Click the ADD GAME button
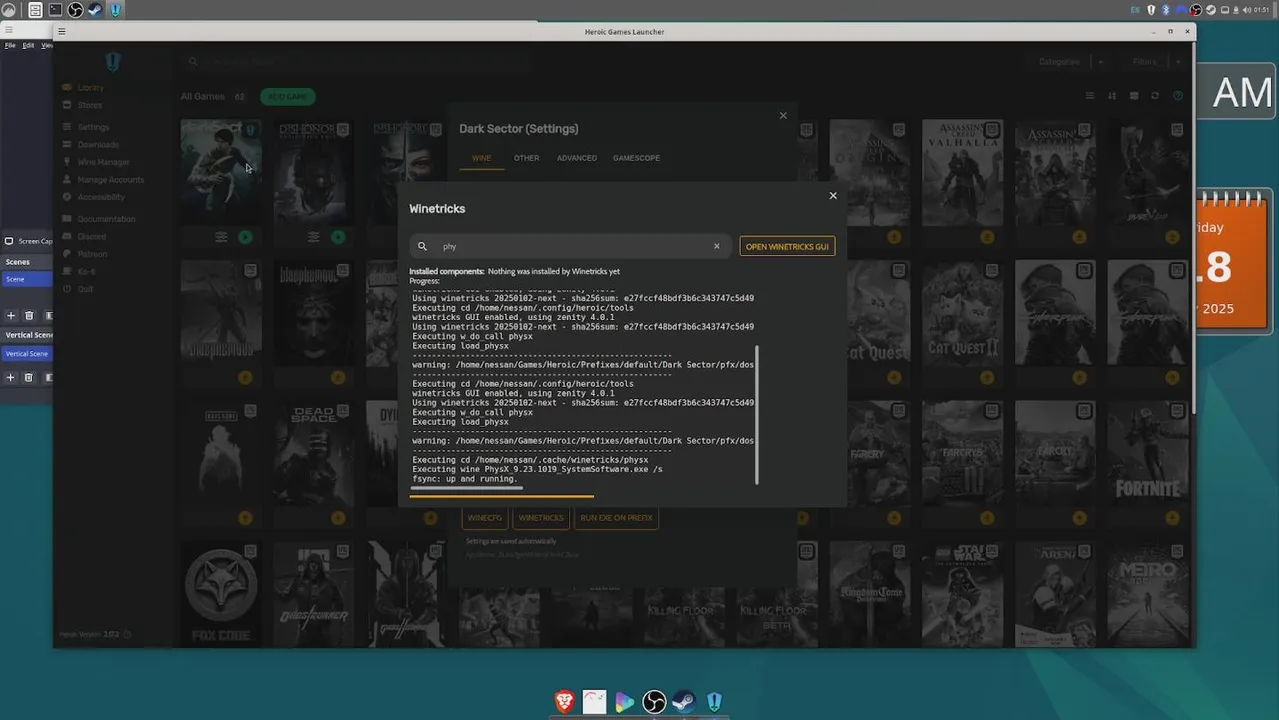 pos(288,96)
